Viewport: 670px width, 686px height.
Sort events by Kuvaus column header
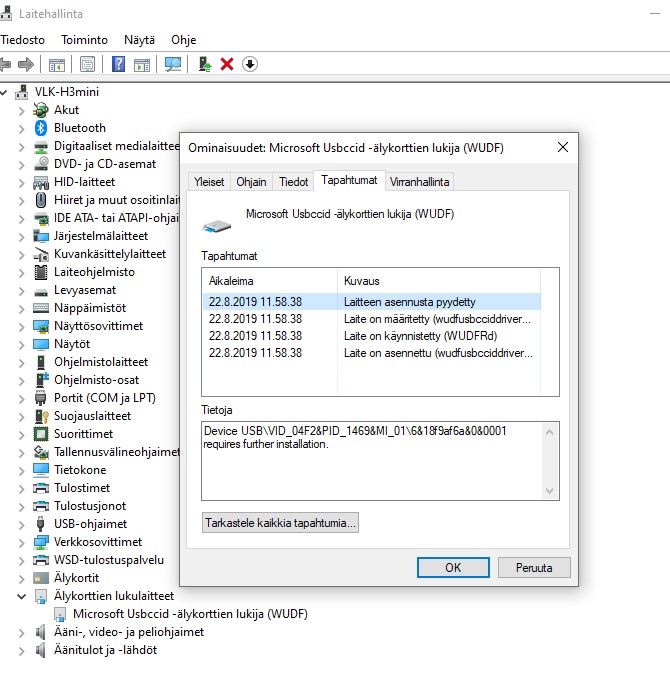(x=439, y=281)
